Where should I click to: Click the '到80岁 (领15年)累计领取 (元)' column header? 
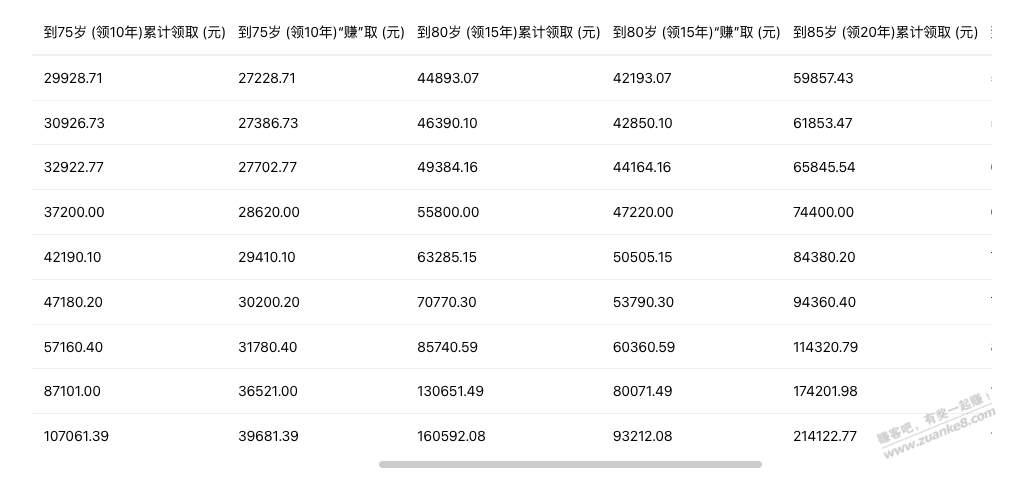click(x=509, y=32)
